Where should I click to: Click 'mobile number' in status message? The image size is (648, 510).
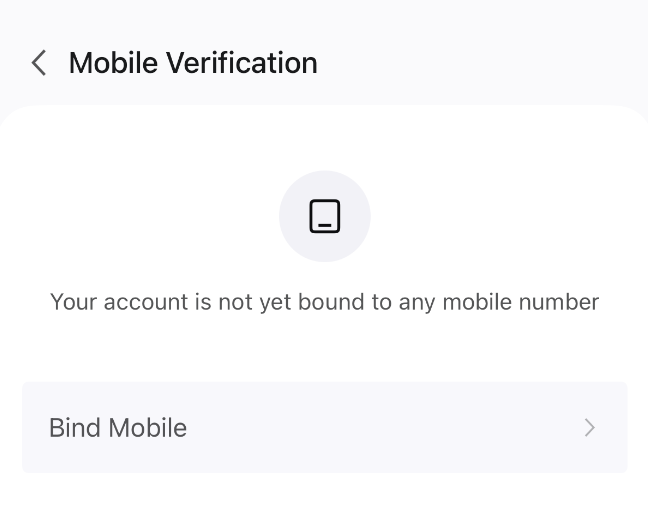coord(521,302)
